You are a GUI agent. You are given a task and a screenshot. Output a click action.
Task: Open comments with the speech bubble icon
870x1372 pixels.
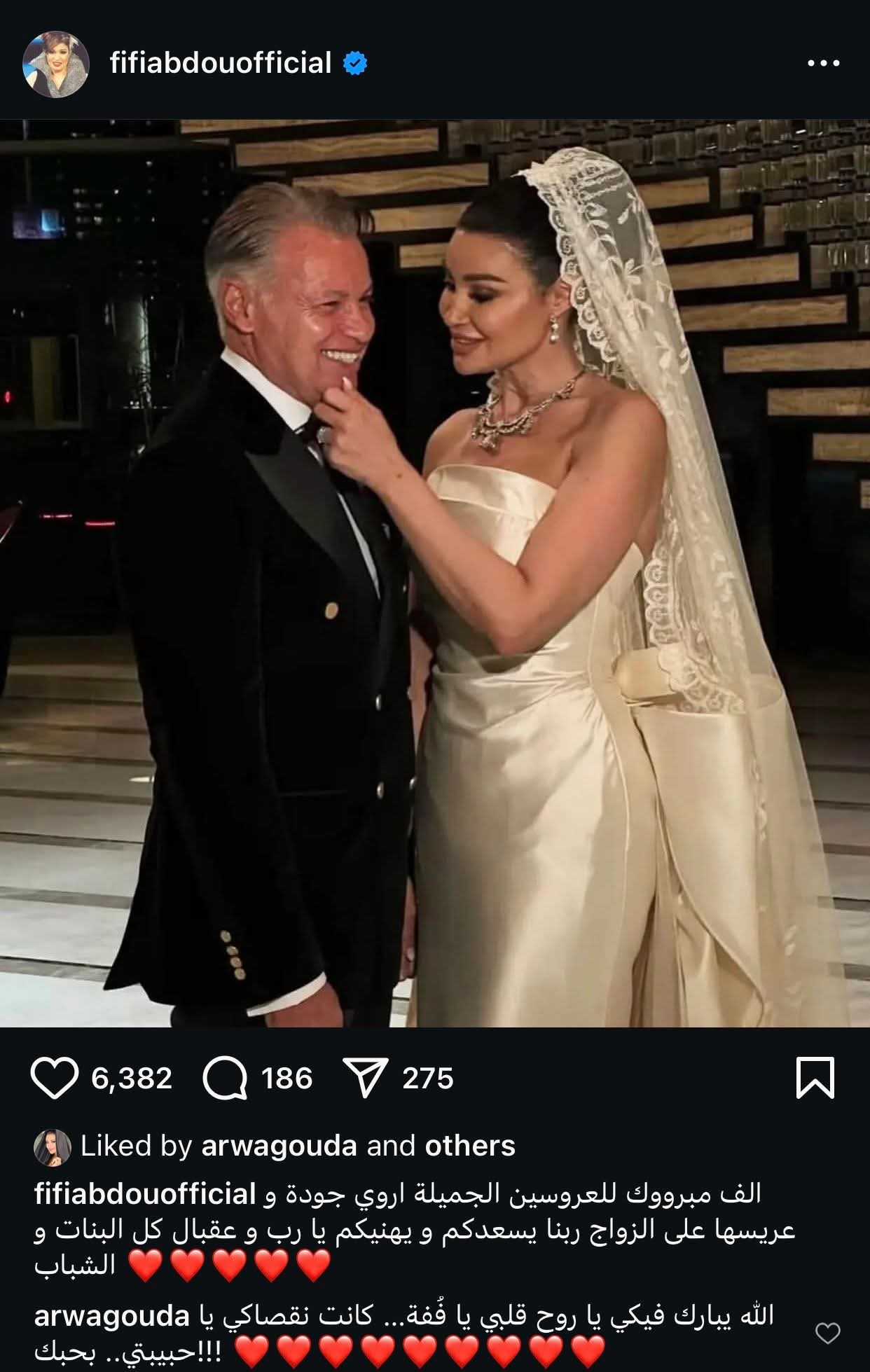pyautogui.click(x=225, y=1079)
